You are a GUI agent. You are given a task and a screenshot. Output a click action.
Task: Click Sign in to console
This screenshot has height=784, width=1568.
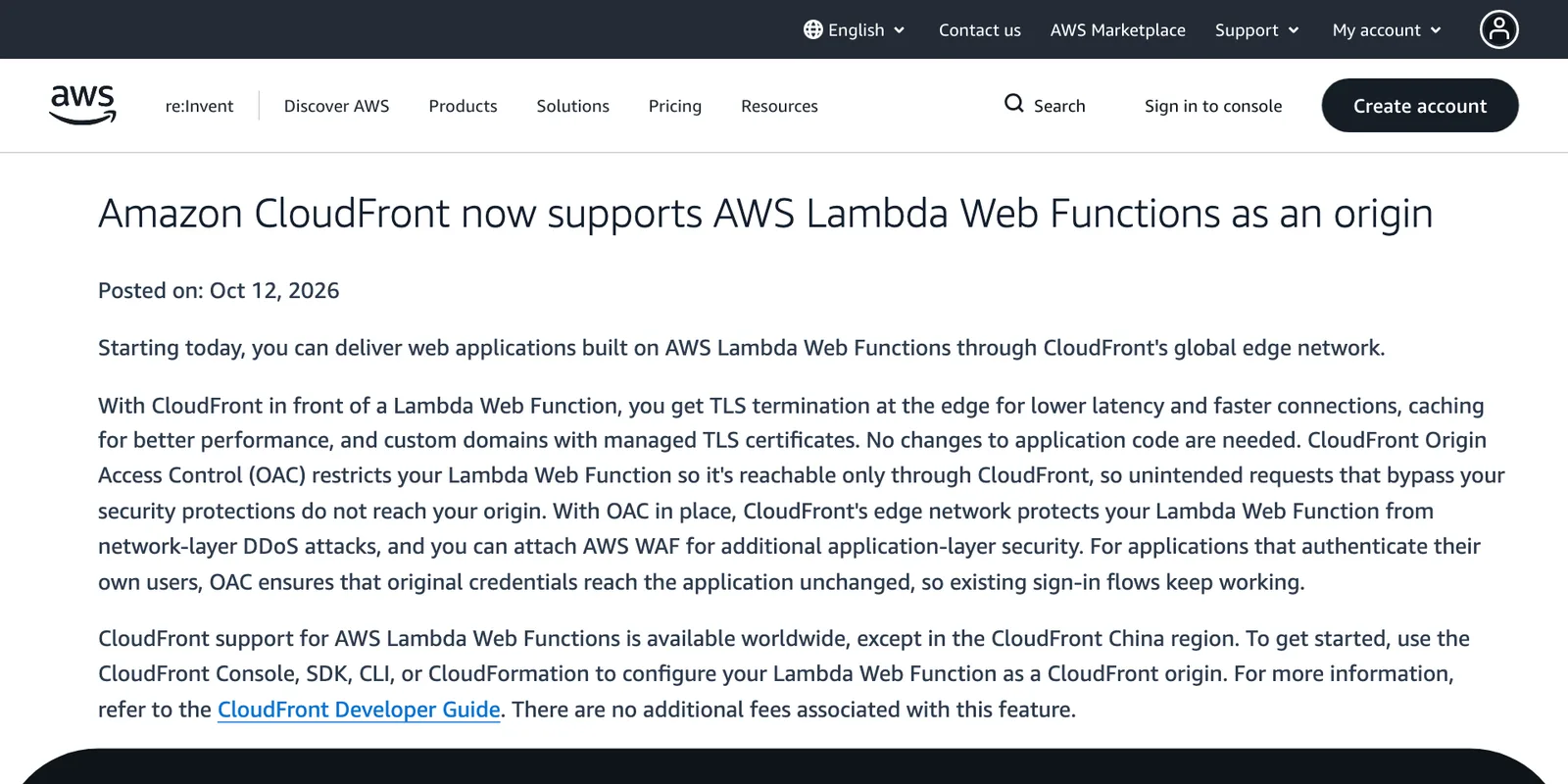1213,106
